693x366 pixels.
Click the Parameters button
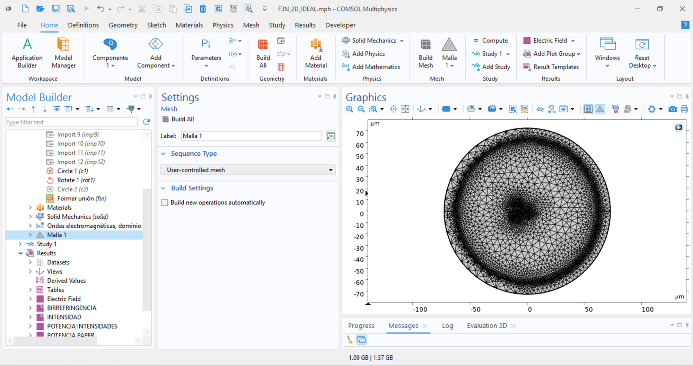206,53
